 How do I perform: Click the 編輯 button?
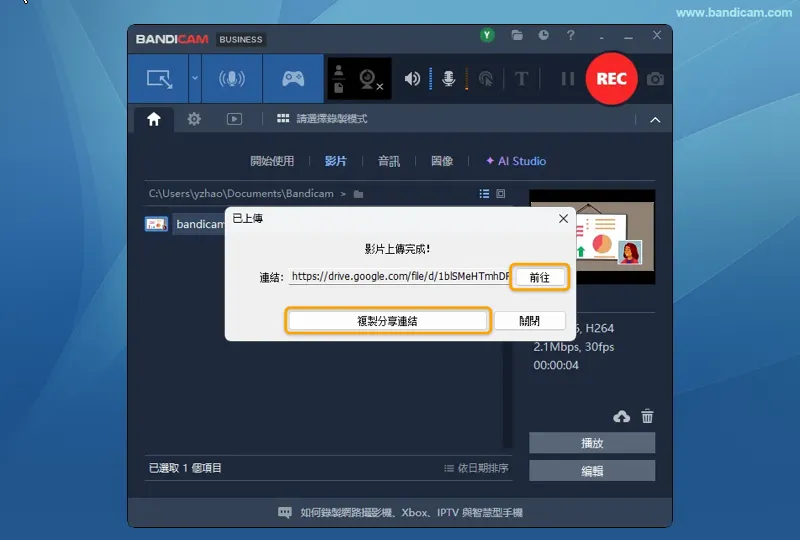pos(592,471)
